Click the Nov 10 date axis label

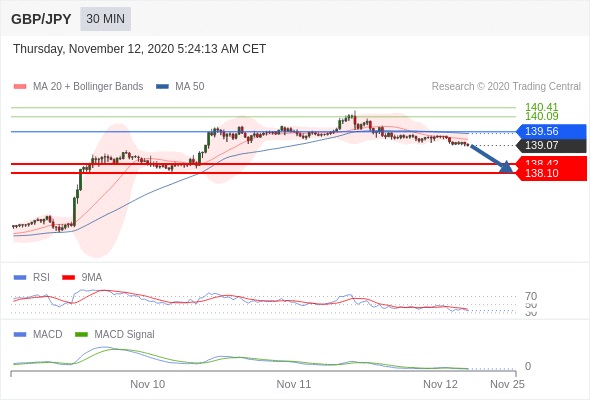point(148,384)
